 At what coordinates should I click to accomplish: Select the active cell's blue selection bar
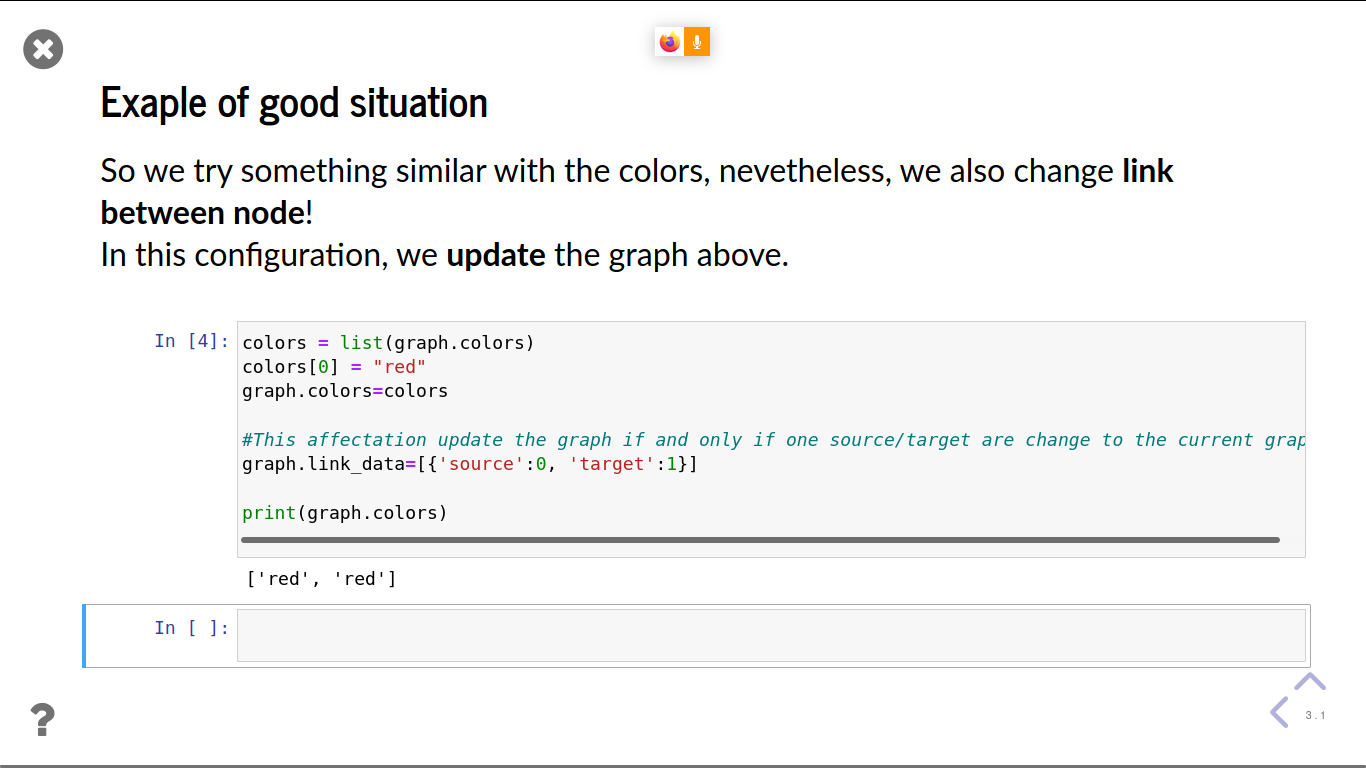coord(84,634)
